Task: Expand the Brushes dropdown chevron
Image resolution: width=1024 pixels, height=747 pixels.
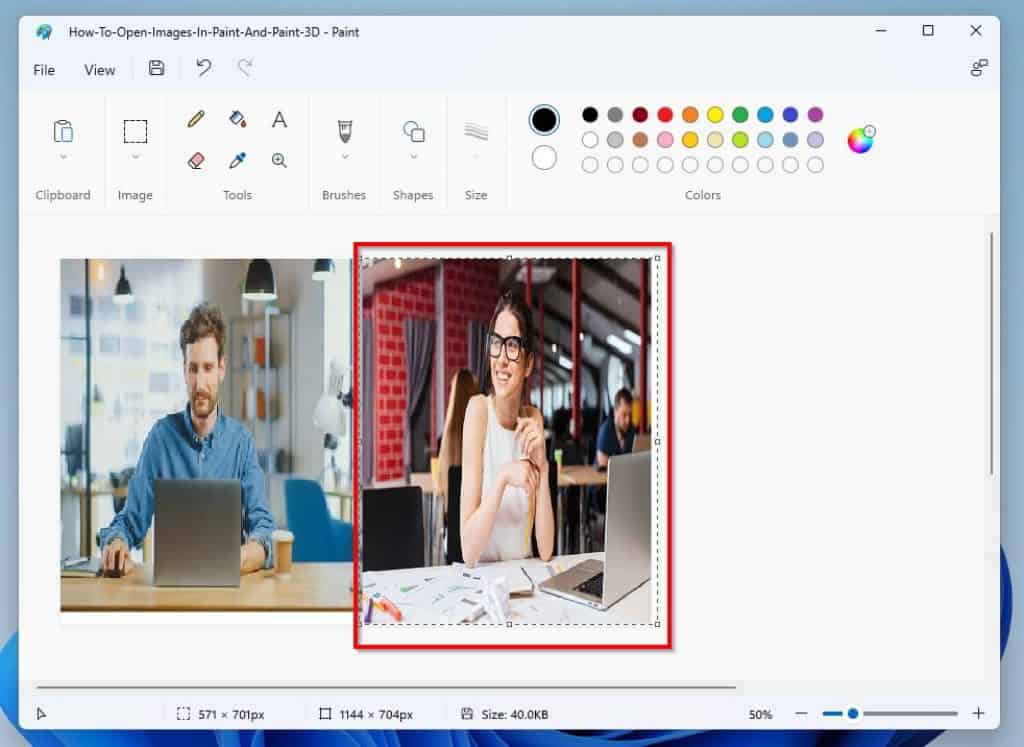Action: pos(345,157)
